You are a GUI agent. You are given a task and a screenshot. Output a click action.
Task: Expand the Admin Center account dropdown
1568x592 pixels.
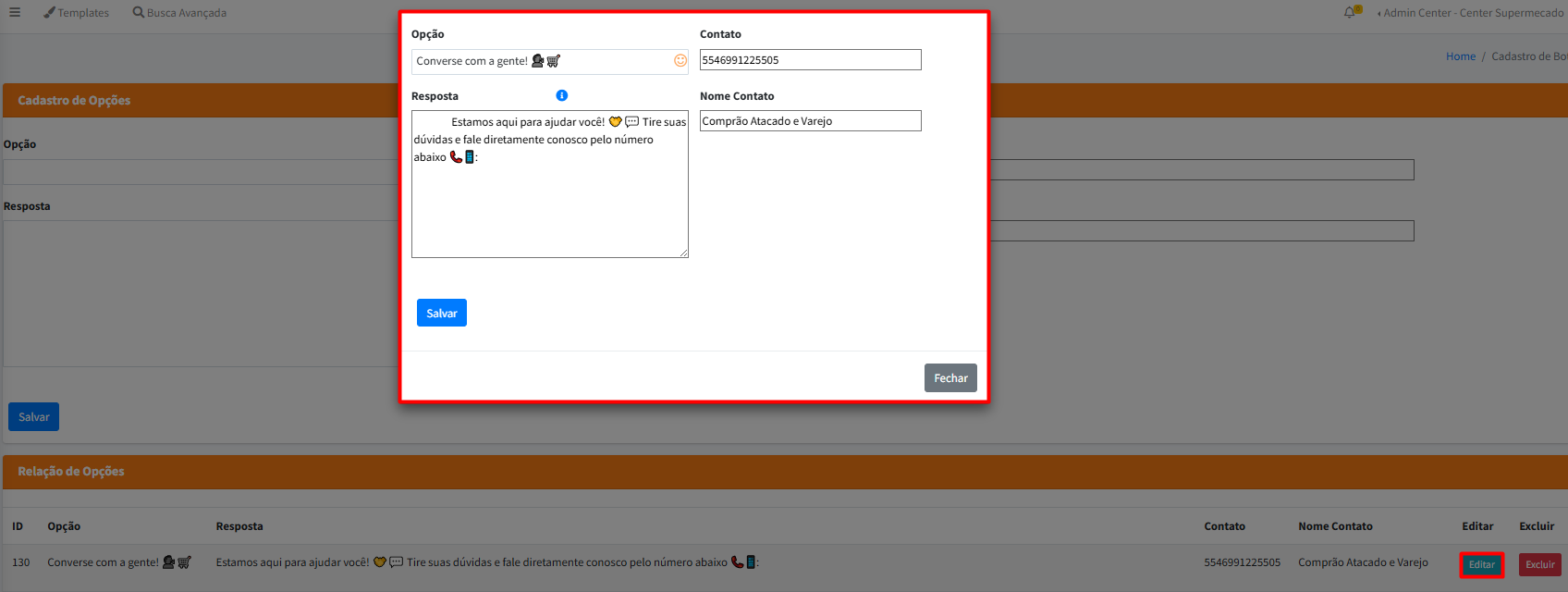coord(1470,13)
